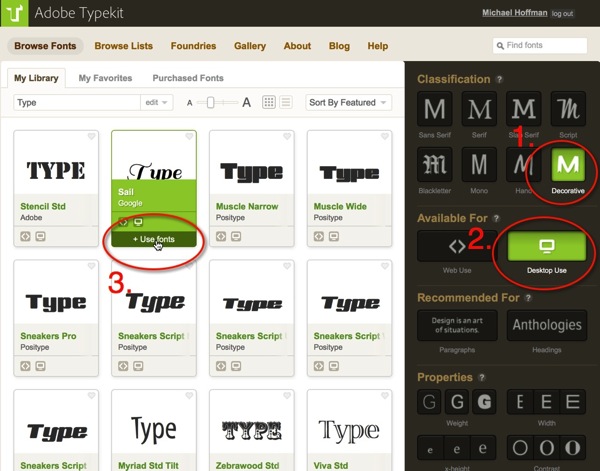The height and width of the screenshot is (471, 600).
Task: Open Stencil Std font link
Action: (43, 206)
